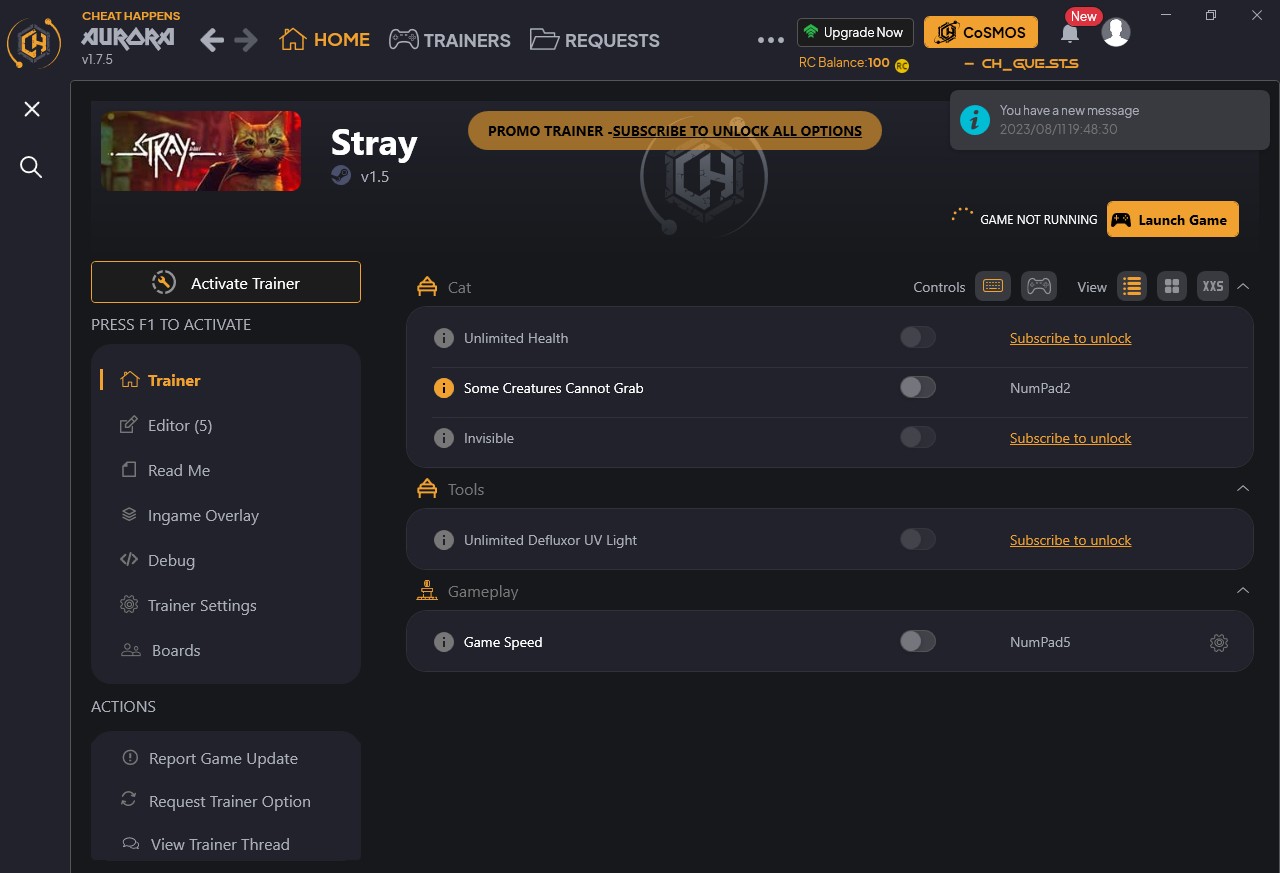Click View Trainer Thread action
1280x873 pixels.
click(205, 844)
